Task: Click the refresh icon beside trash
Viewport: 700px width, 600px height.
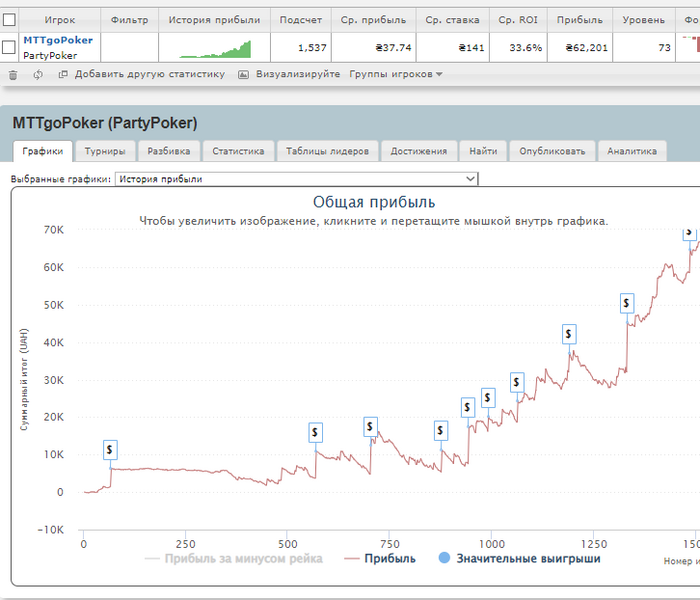Action: pos(38,75)
